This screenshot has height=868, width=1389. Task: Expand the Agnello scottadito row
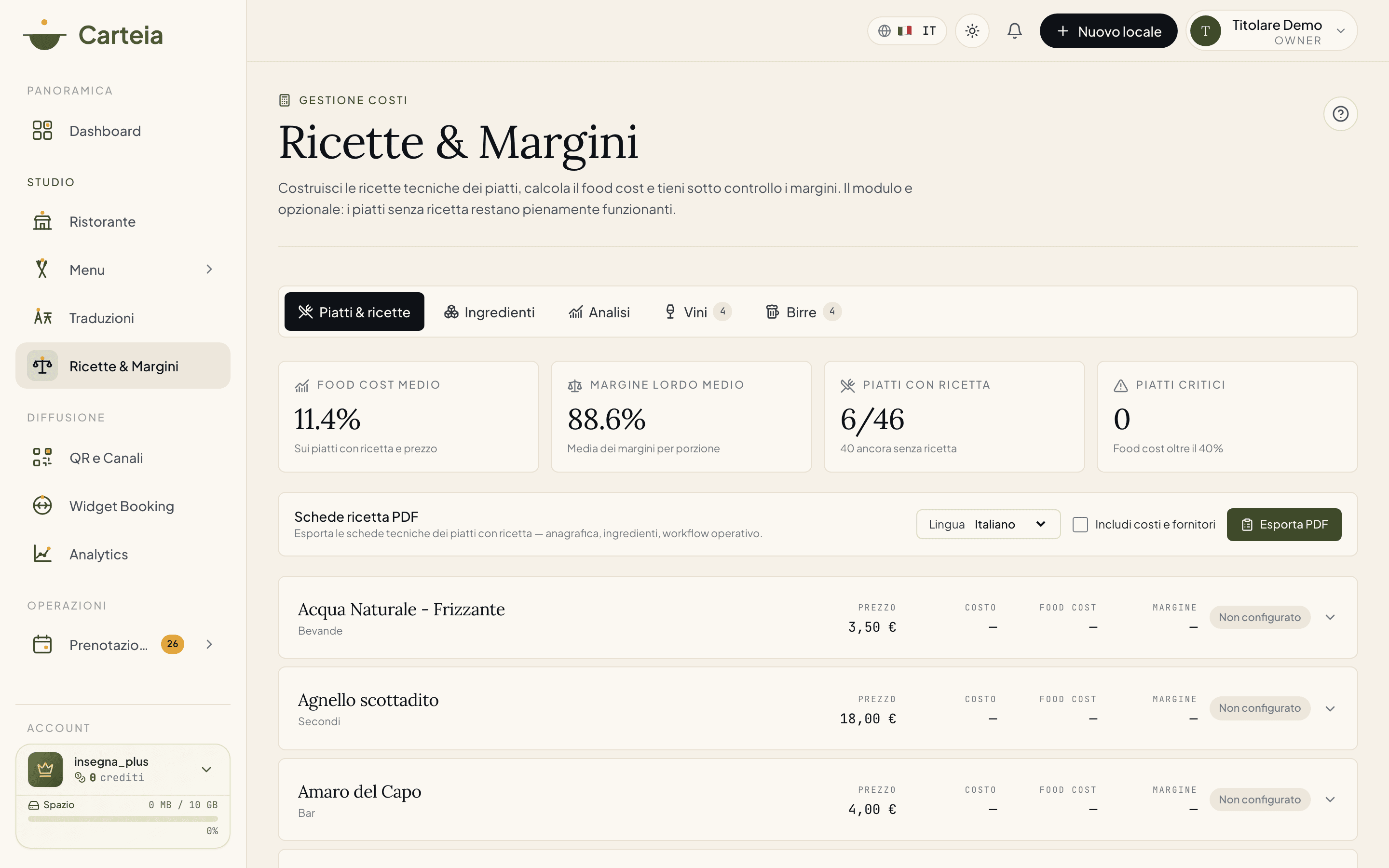pyautogui.click(x=1330, y=708)
